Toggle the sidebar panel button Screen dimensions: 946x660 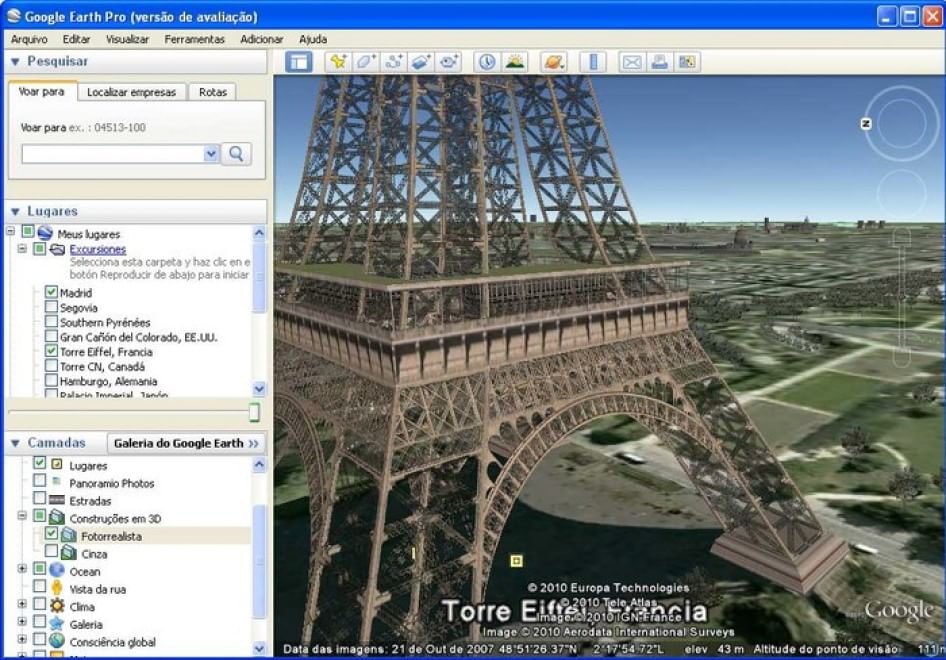coord(299,62)
